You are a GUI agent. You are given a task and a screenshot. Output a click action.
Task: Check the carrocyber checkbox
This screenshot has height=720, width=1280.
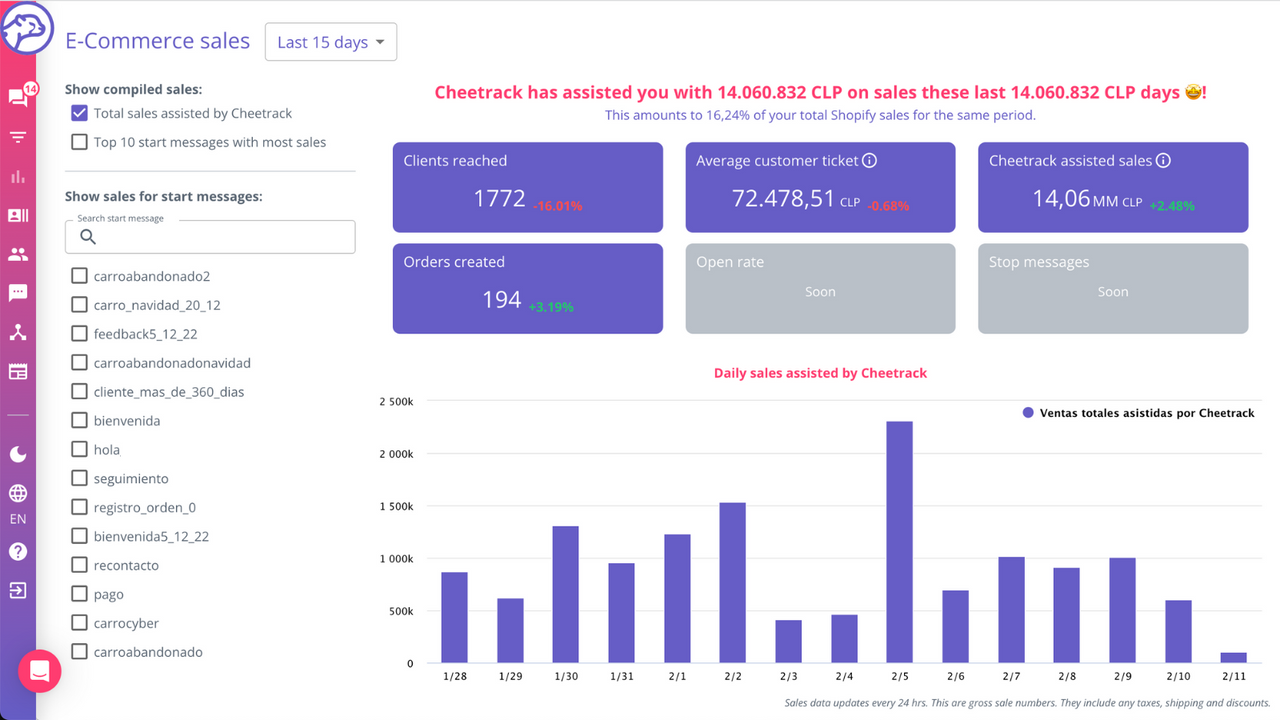click(x=79, y=623)
